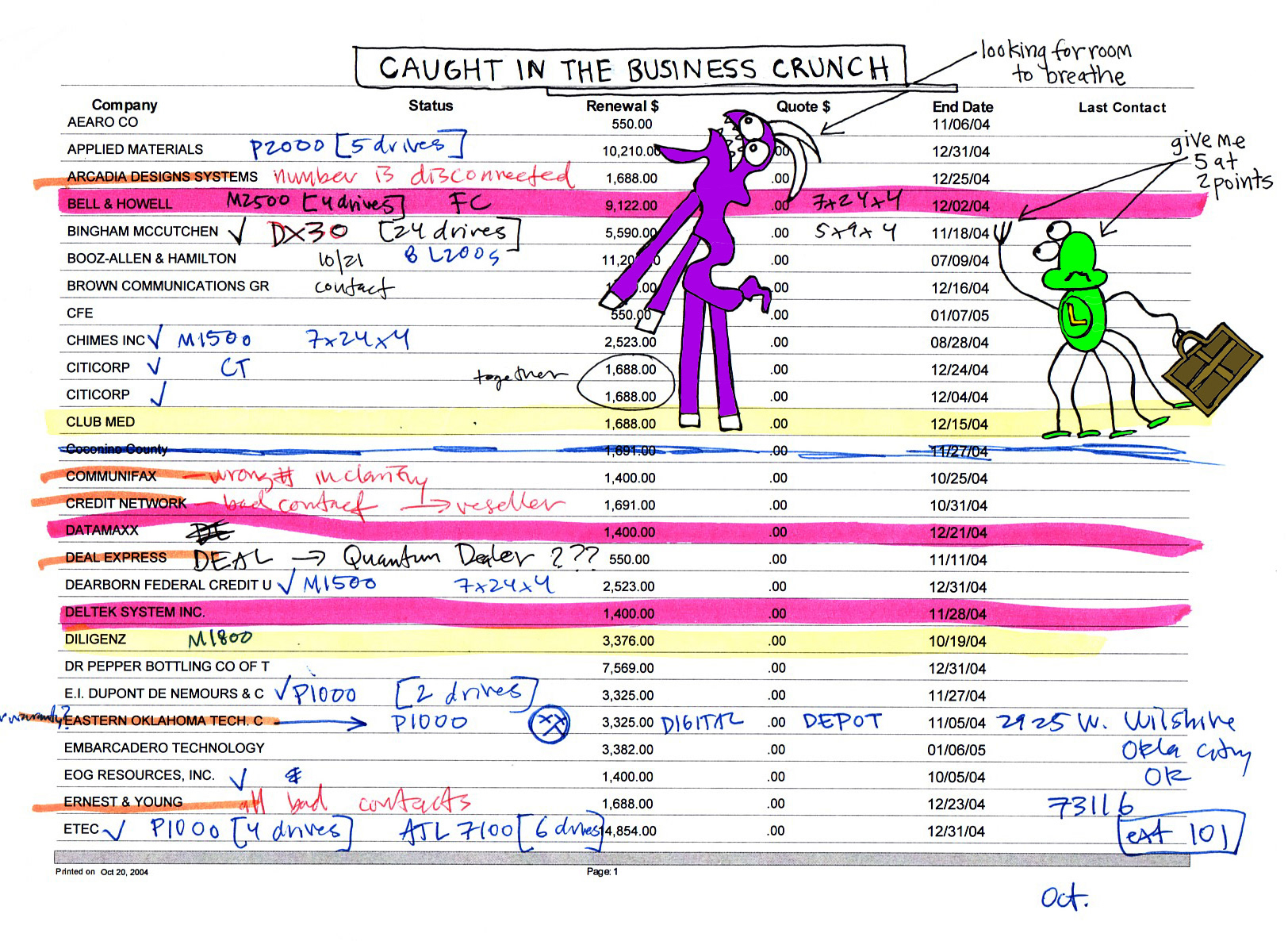Select the APPLIED MATERIALS company name
Screen dimensions: 1288x941
(x=135, y=149)
